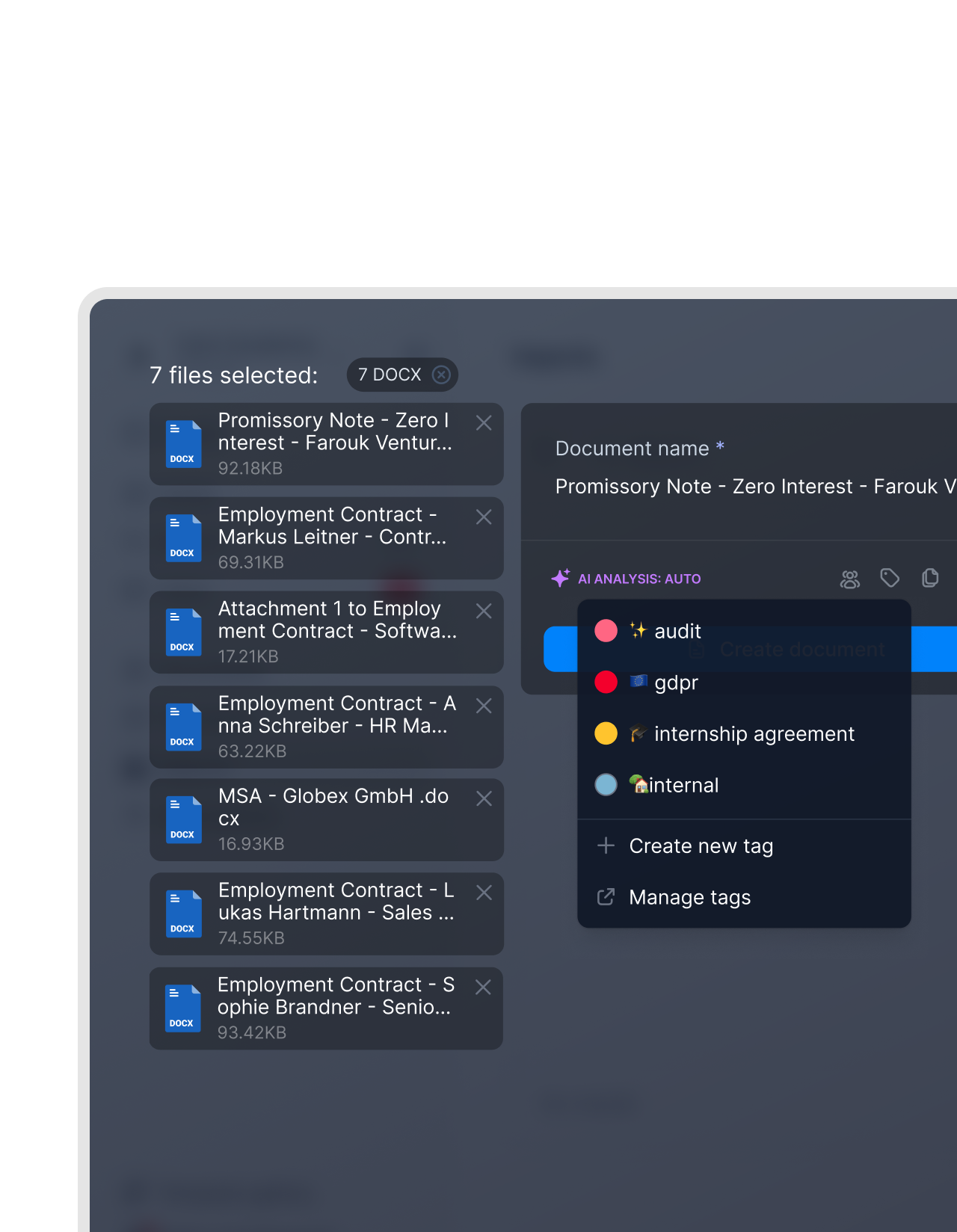This screenshot has width=957, height=1232.
Task: Select MSA - Globex GmbH file name
Action: tap(333, 807)
